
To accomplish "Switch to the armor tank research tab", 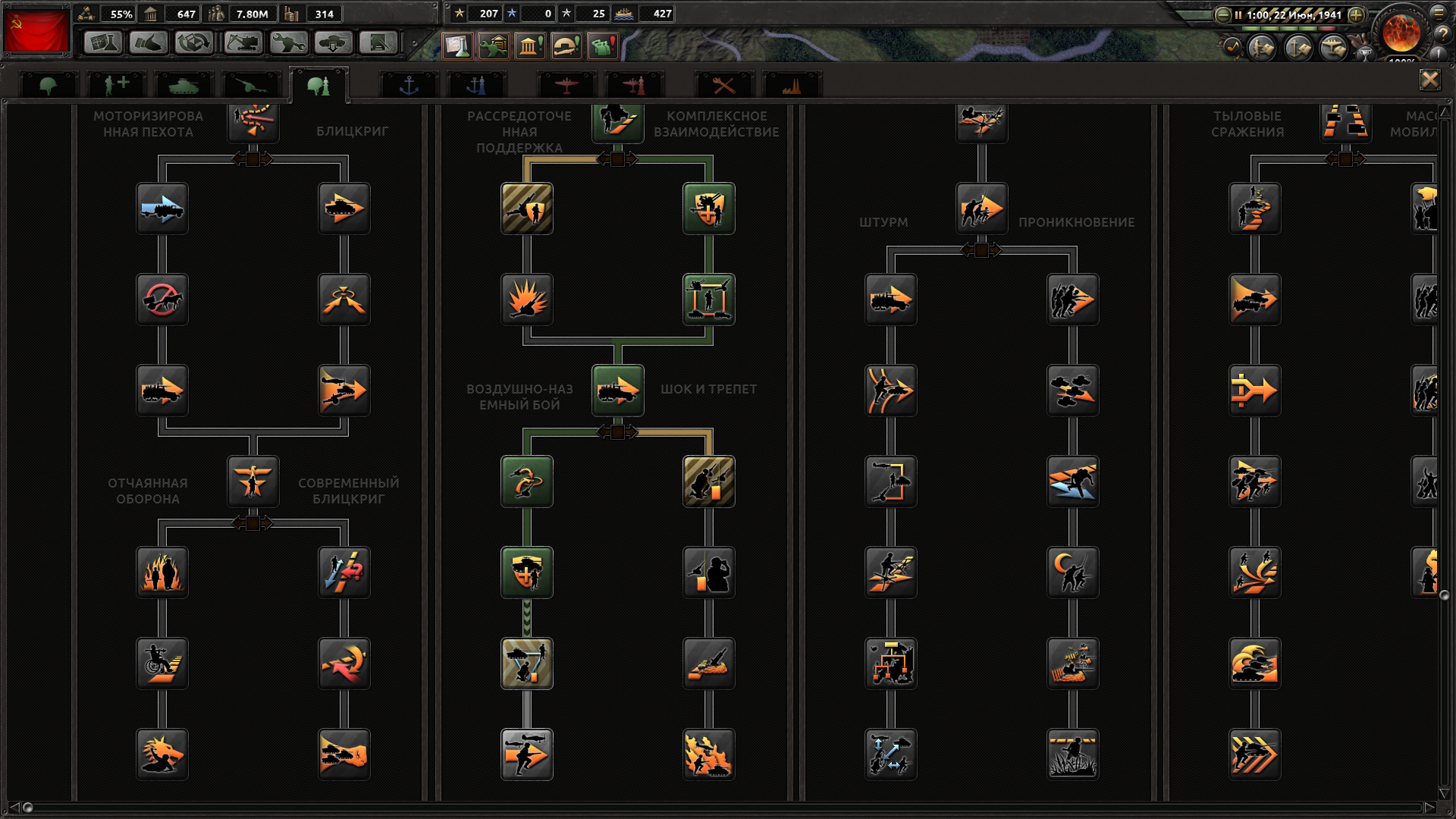I will pyautogui.click(x=184, y=86).
